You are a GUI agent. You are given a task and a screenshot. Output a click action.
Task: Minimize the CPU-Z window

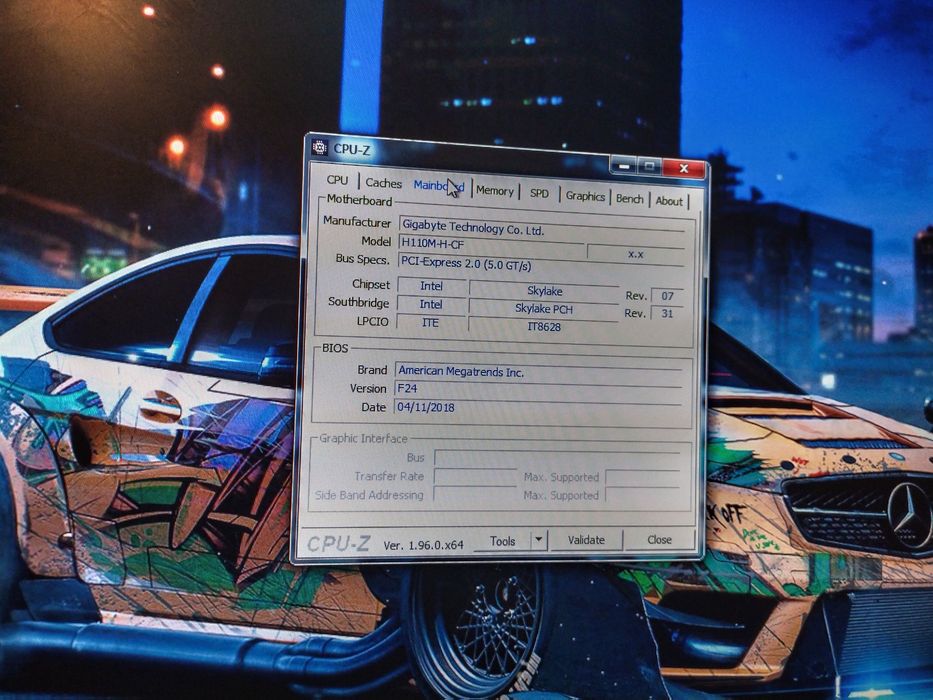624,166
